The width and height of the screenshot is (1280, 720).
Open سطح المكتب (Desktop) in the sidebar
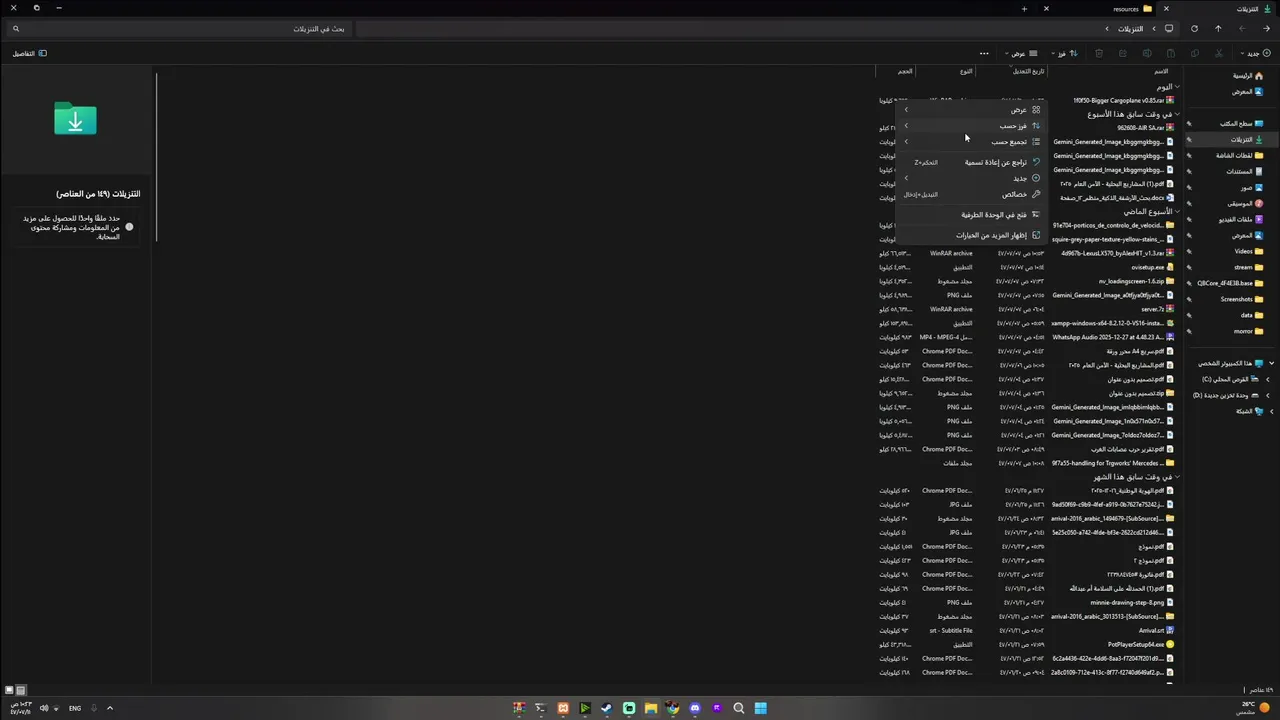coord(1241,124)
